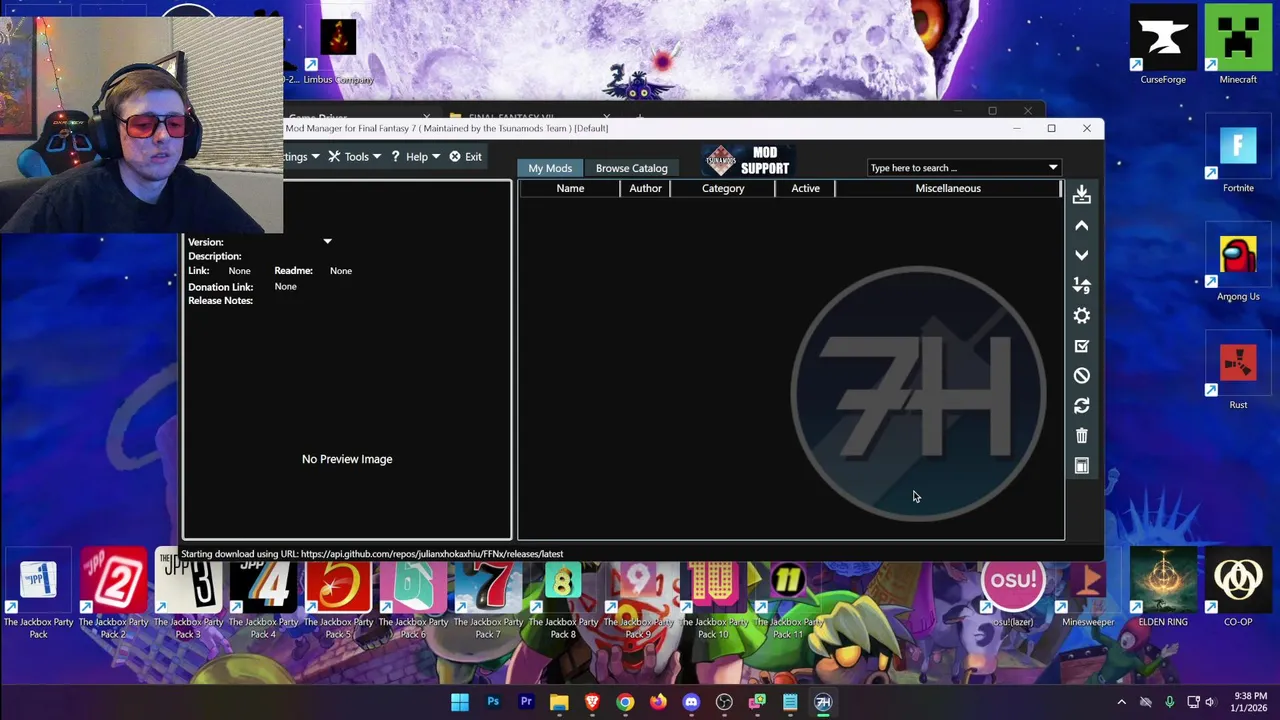The height and width of the screenshot is (720, 1280).
Task: Open Brave browser from the taskbar
Action: (592, 702)
